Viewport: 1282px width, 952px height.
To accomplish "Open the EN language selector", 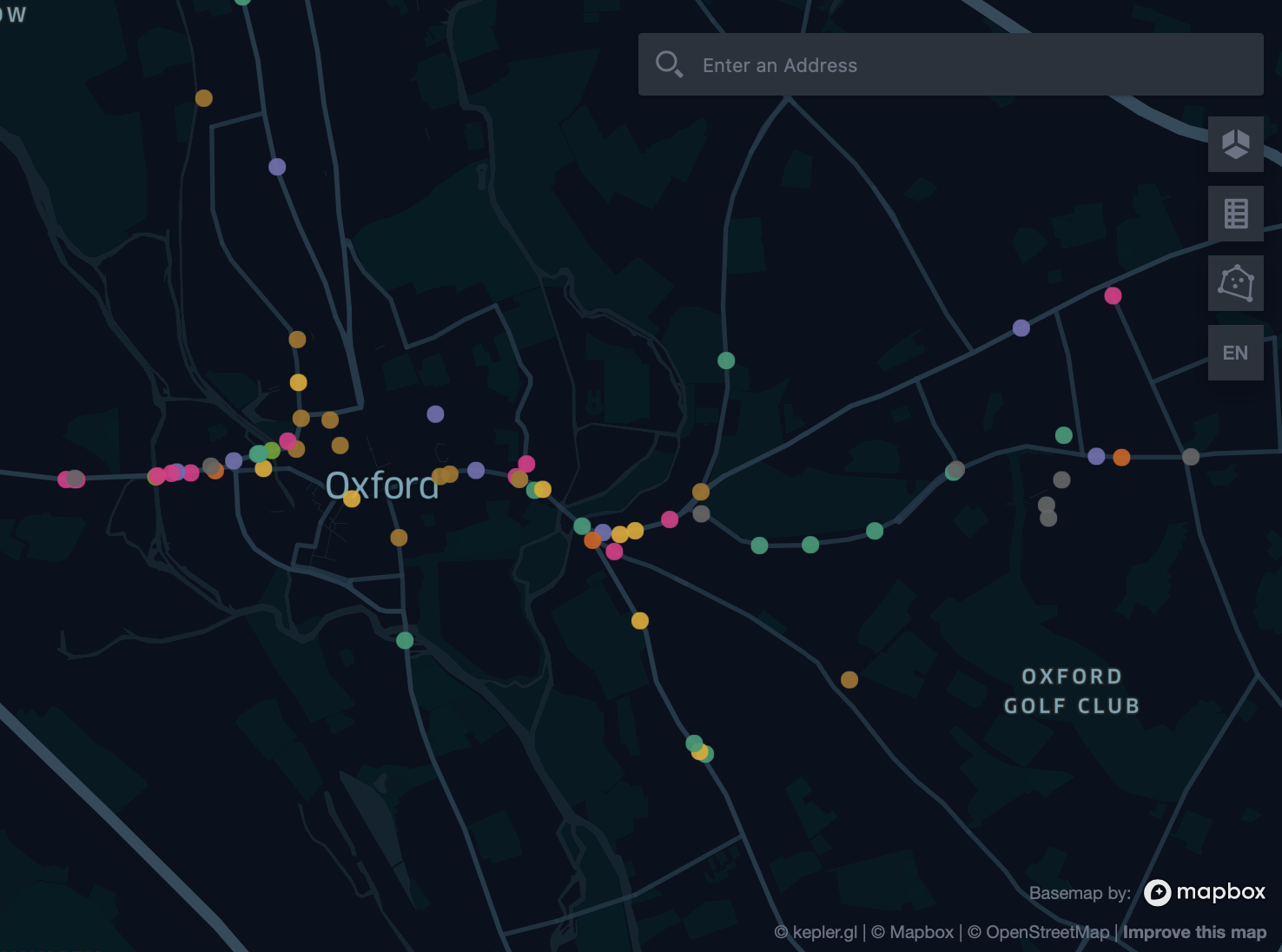I will pos(1235,353).
